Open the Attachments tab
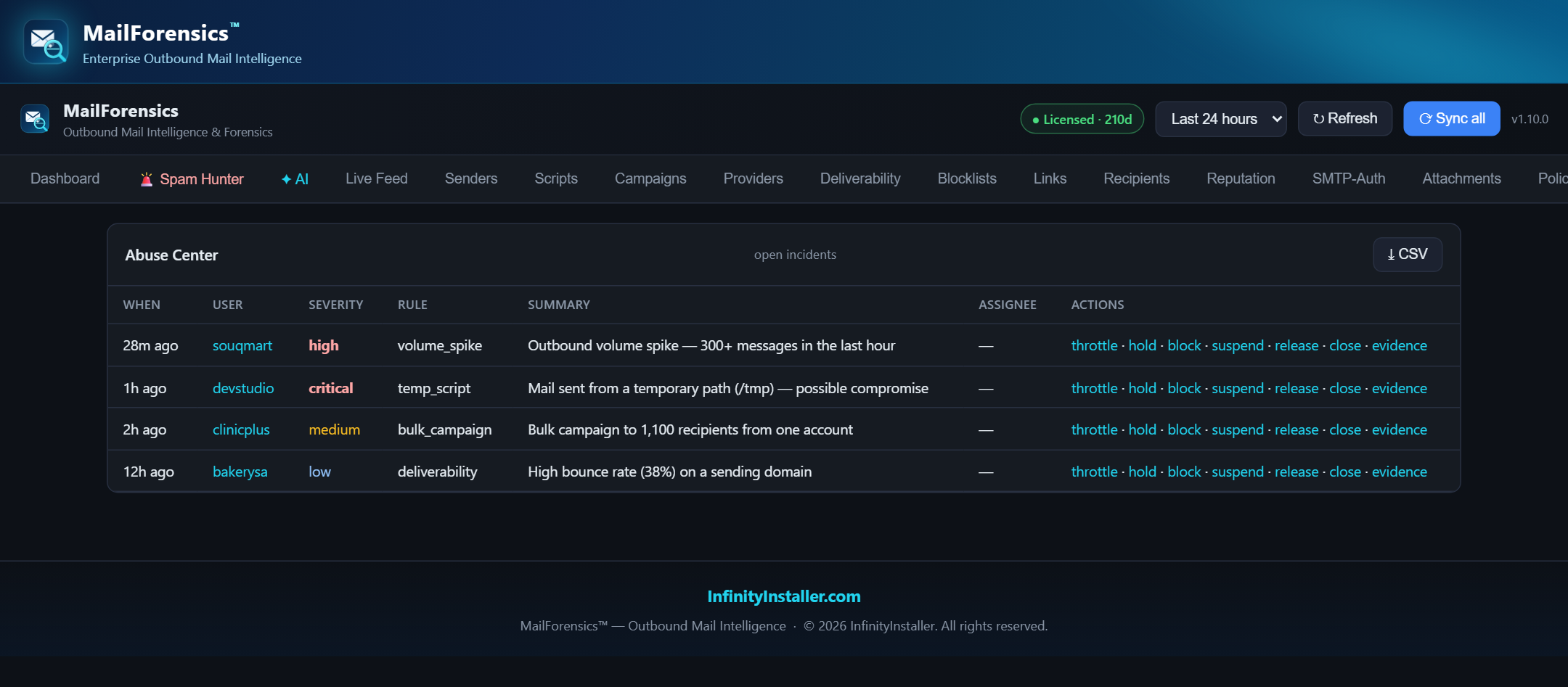 pos(1462,178)
